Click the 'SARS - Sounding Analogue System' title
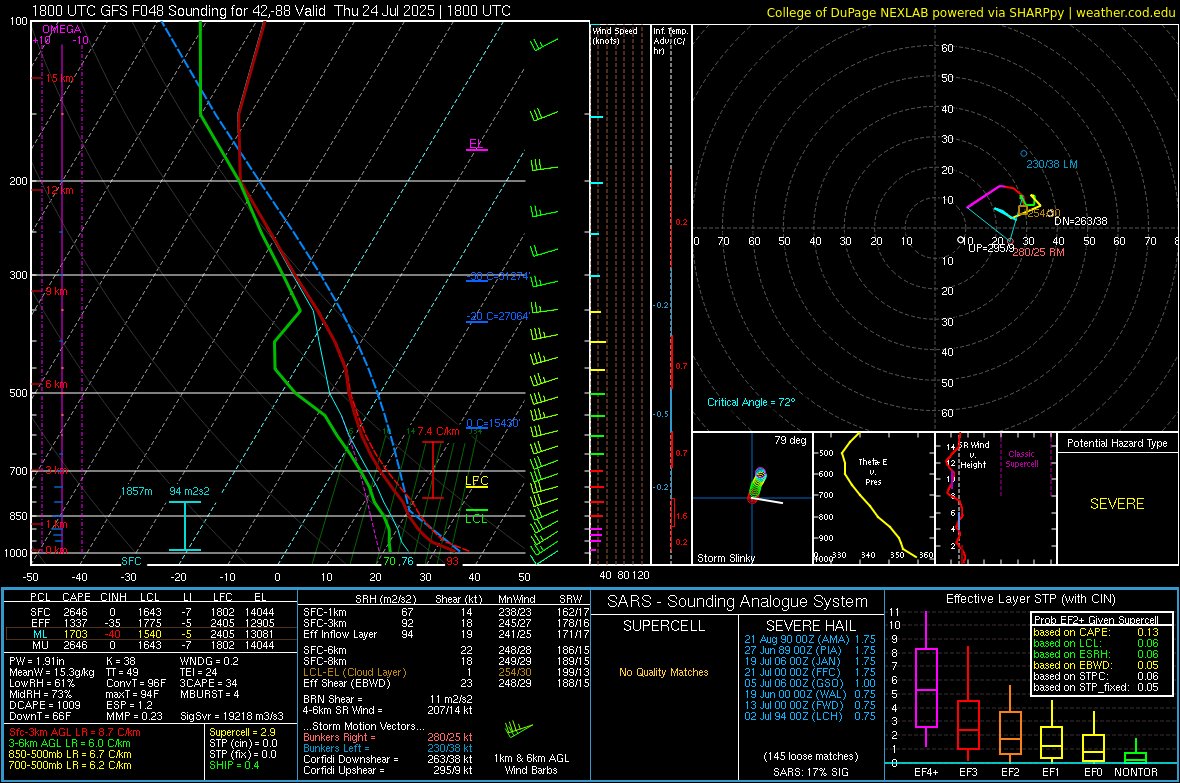The height and width of the screenshot is (783, 1180). click(738, 602)
